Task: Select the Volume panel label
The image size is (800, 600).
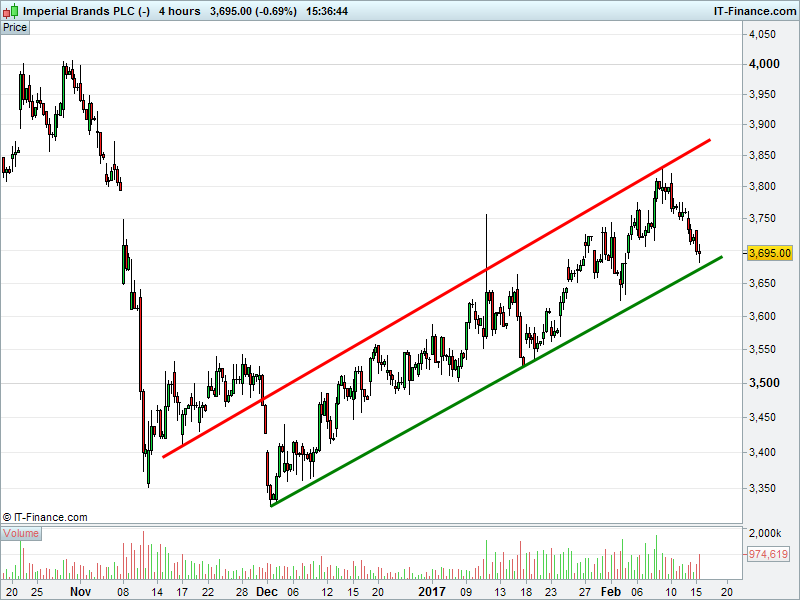Action: point(21,533)
